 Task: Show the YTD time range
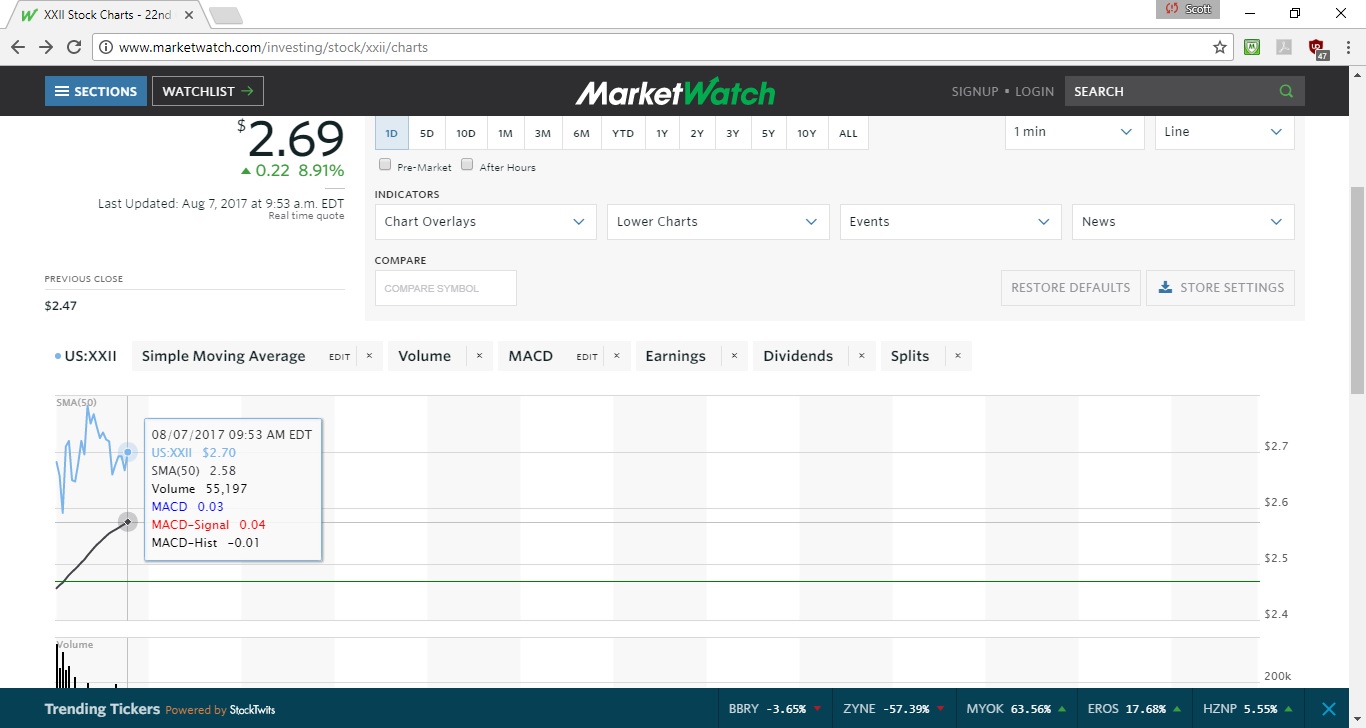point(623,133)
